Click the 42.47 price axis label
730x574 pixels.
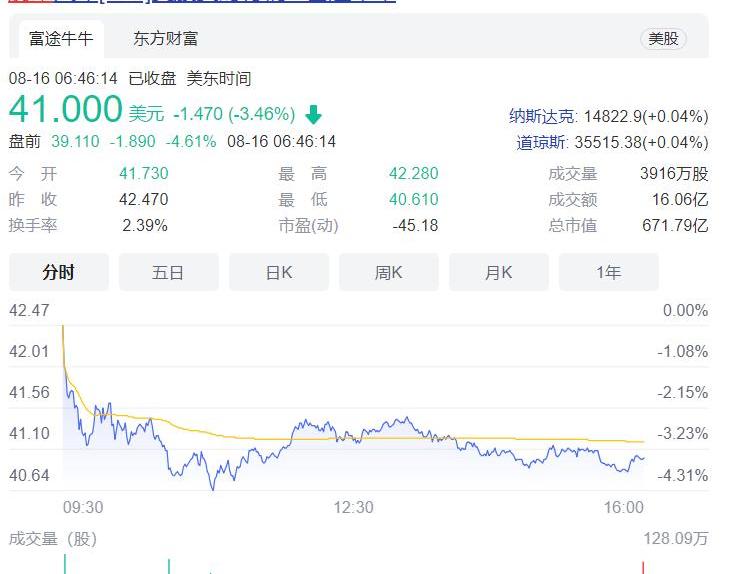point(29,310)
